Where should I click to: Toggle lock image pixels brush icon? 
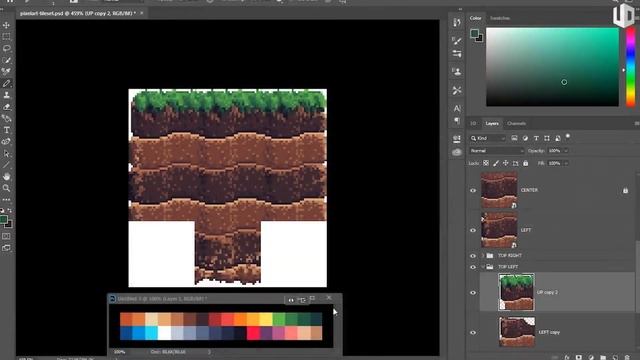pyautogui.click(x=496, y=163)
